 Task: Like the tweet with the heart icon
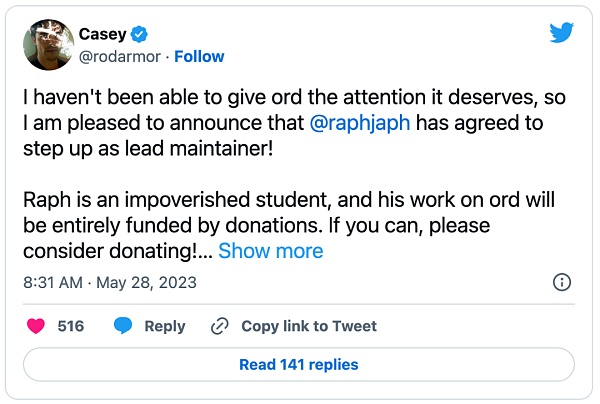36,326
